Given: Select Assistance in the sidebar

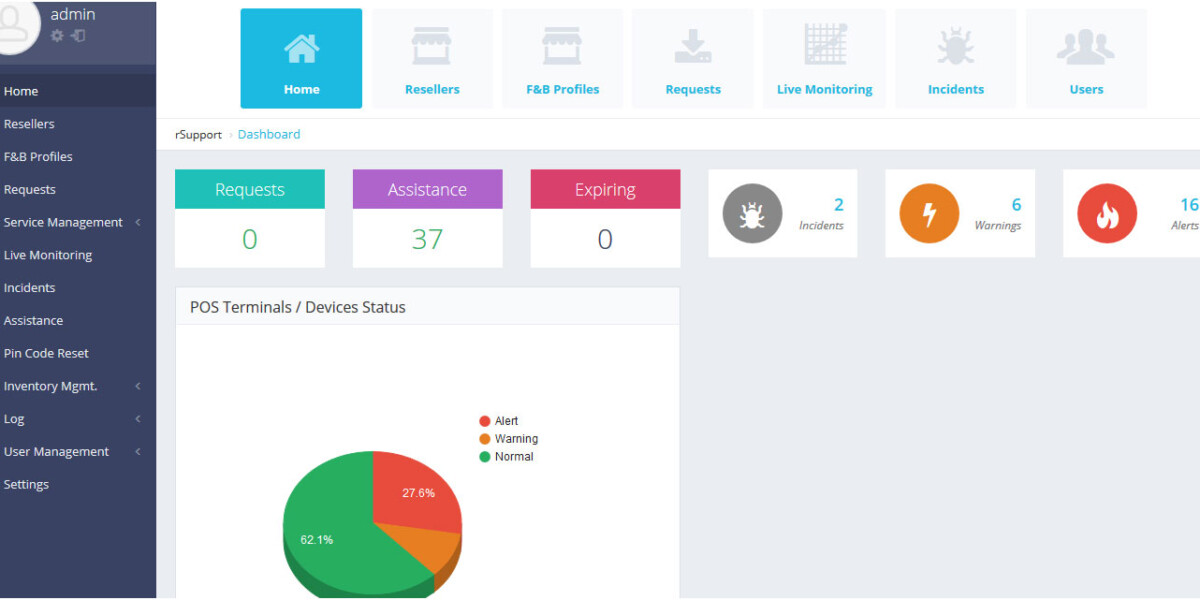Looking at the screenshot, I should [33, 320].
